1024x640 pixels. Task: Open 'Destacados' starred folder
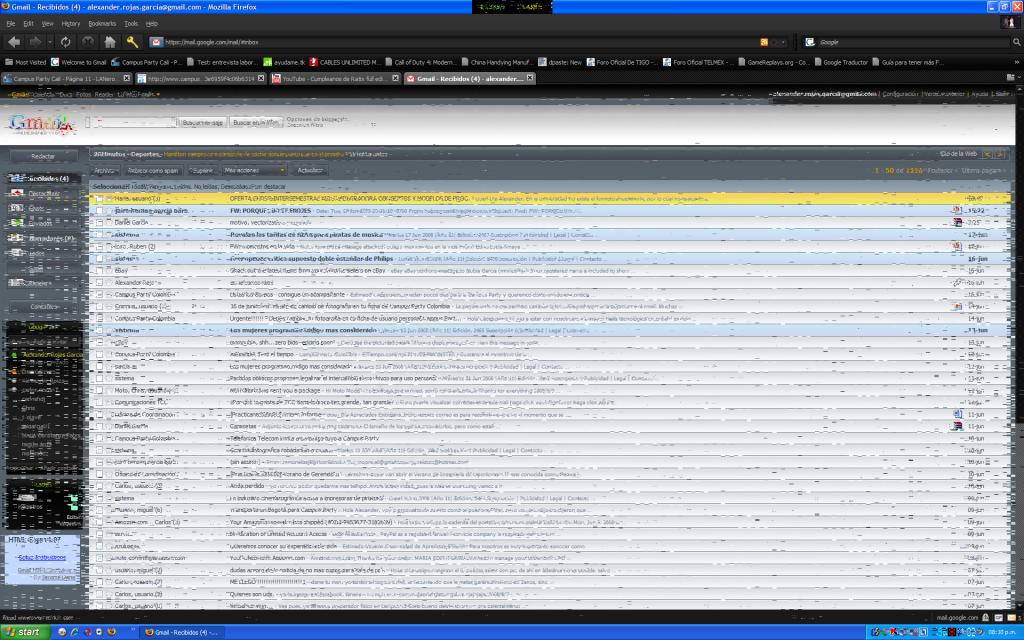point(43,194)
